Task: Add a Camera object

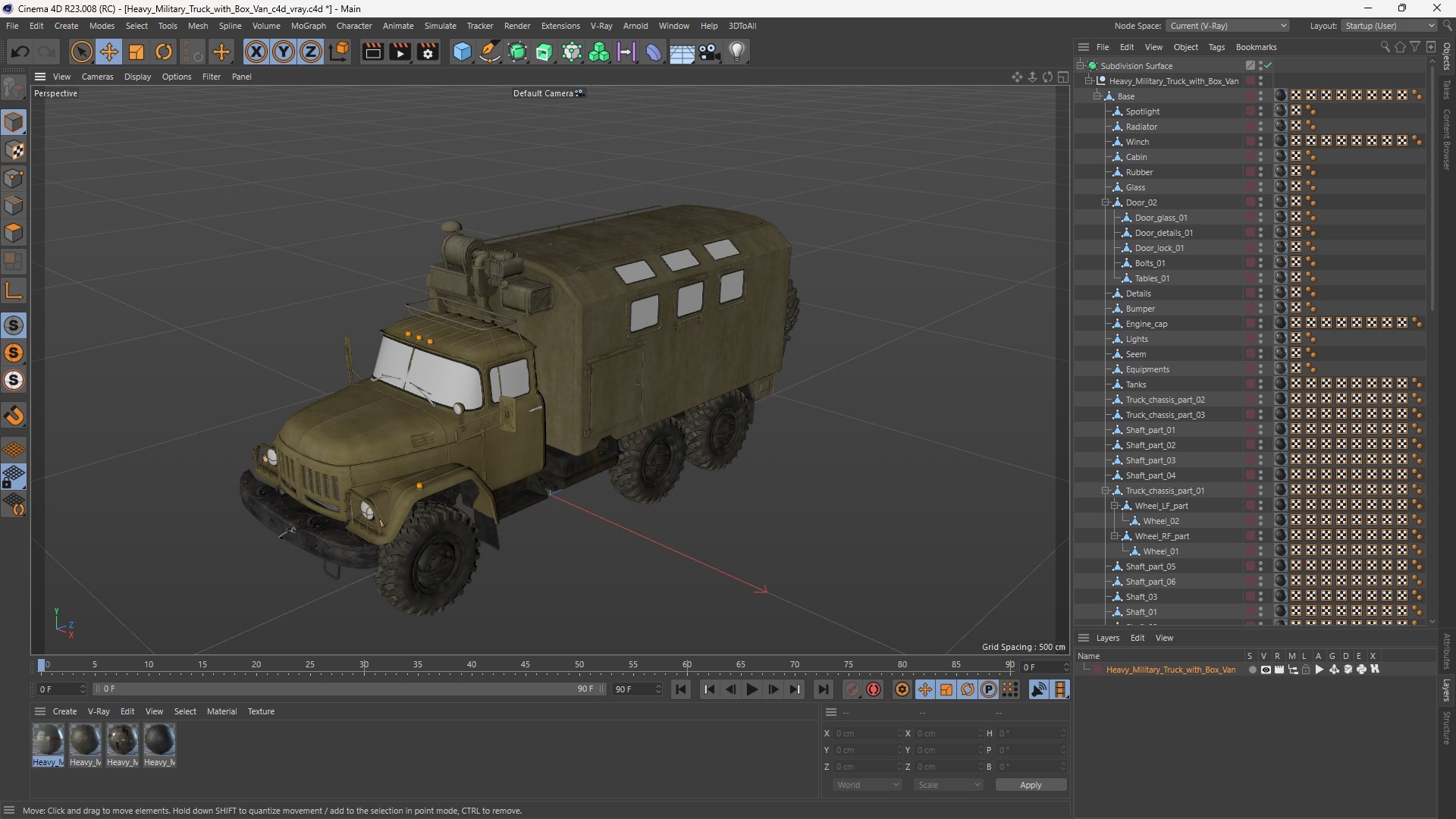Action: pos(710,52)
